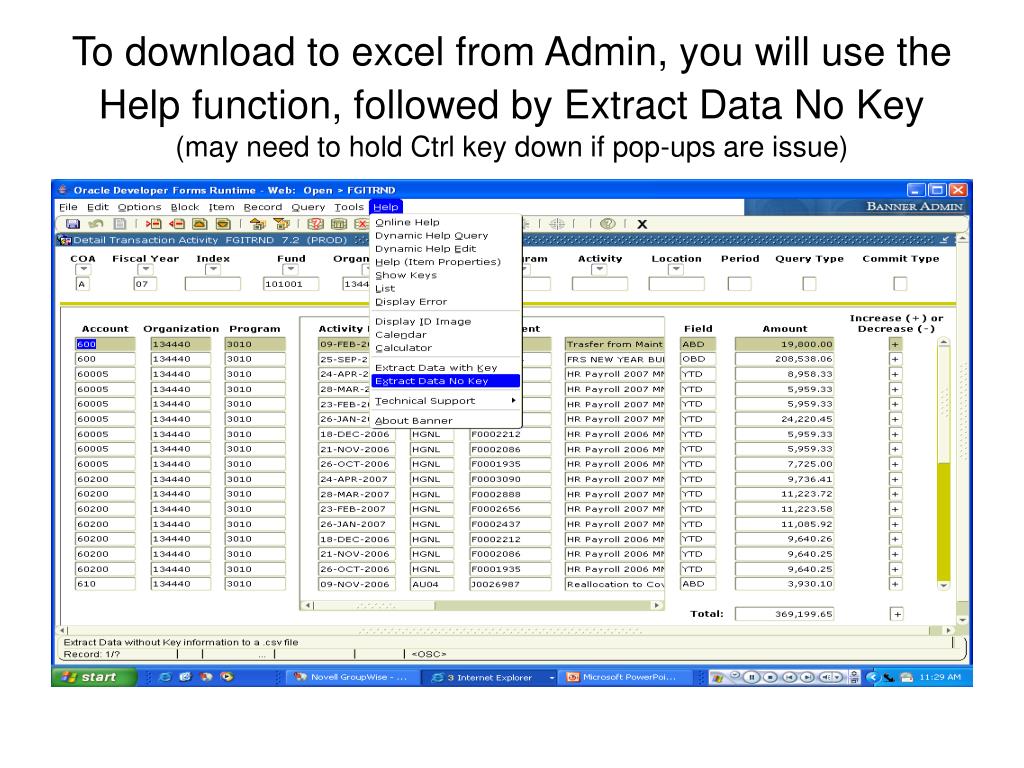The image size is (1024, 768).
Task: Choose Online Help from the Help menu
Action: click(446, 222)
